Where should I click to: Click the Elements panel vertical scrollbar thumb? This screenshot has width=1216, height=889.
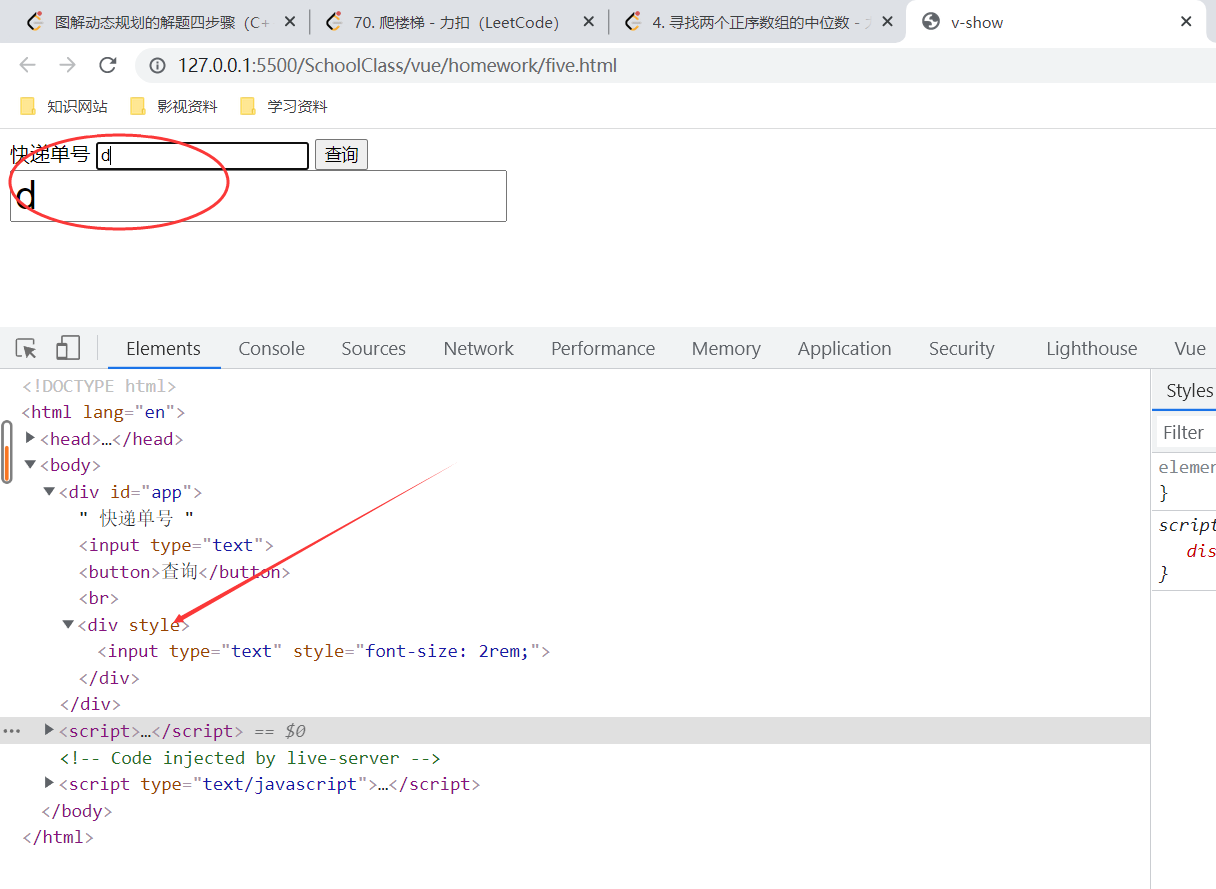click(x=7, y=452)
